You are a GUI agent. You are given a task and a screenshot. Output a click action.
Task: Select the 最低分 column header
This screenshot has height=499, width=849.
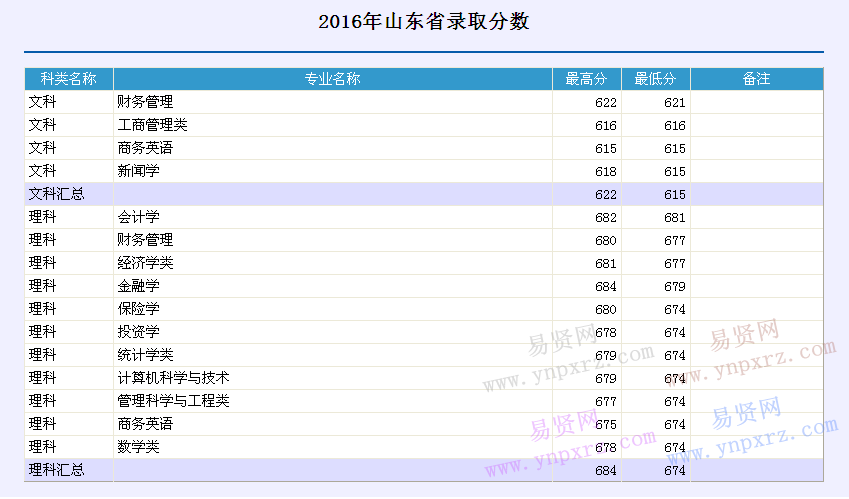pyautogui.click(x=655, y=79)
